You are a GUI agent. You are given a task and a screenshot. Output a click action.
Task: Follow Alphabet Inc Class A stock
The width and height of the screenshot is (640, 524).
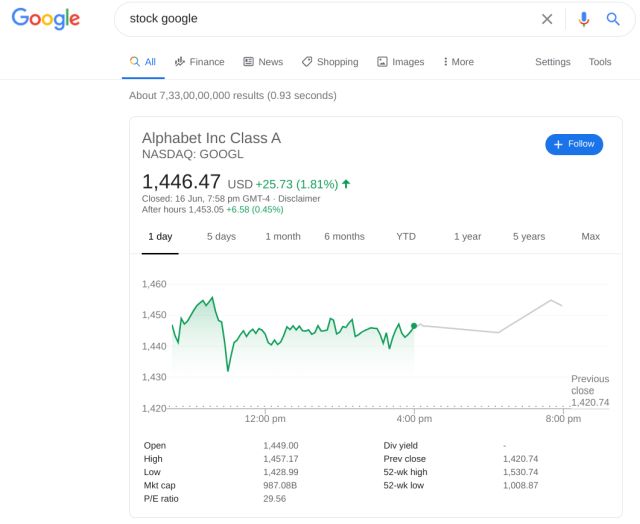point(574,144)
